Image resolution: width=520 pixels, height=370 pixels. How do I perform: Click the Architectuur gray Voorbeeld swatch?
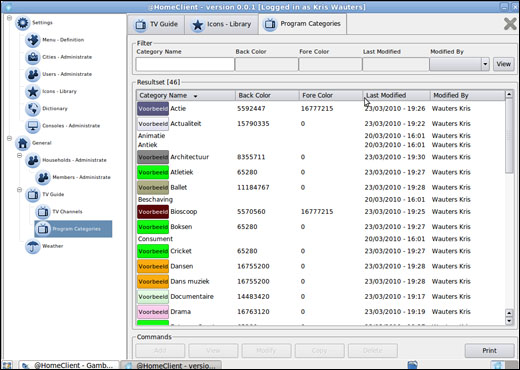pyautogui.click(x=153, y=157)
